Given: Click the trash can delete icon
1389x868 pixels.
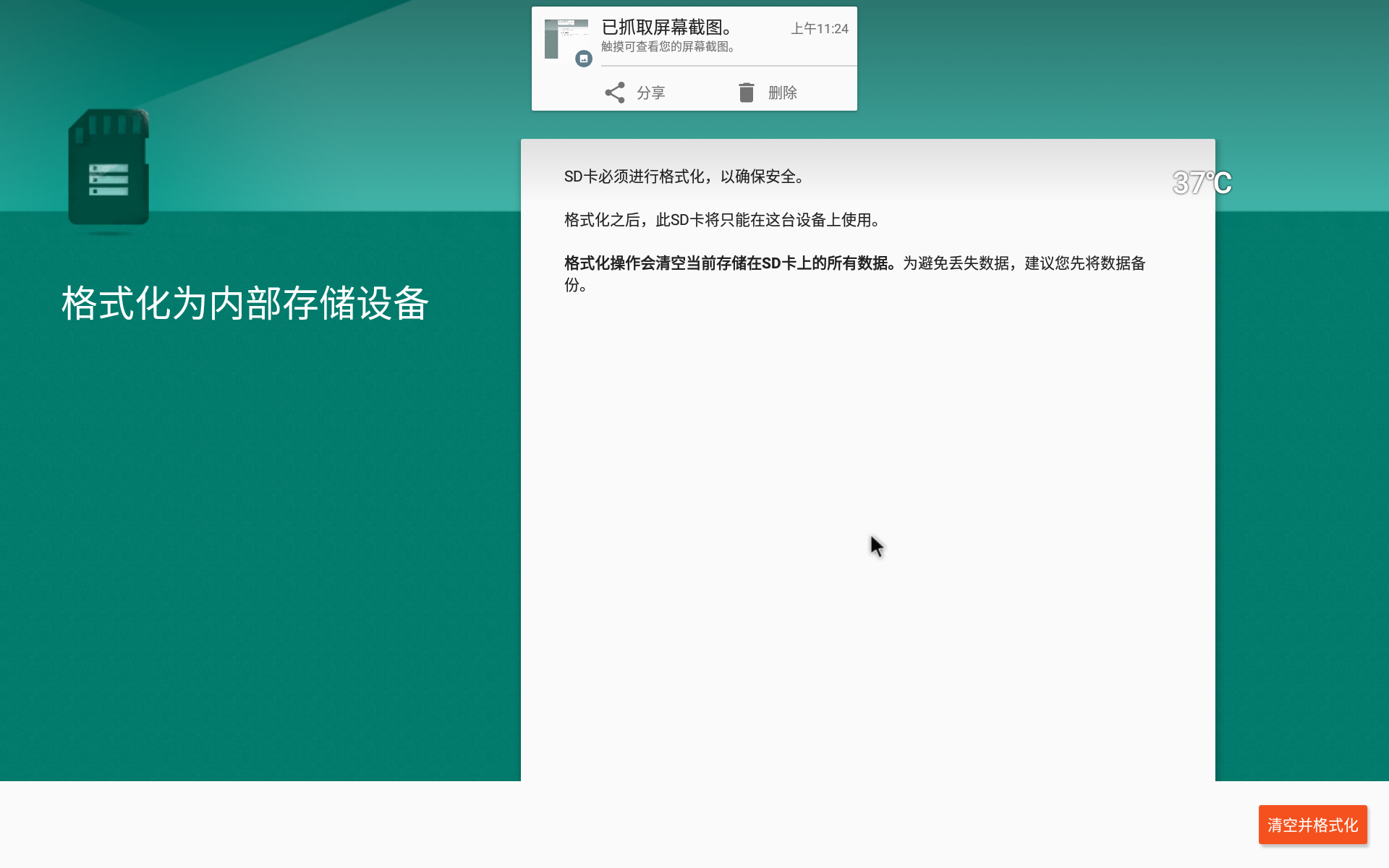Looking at the screenshot, I should (746, 93).
